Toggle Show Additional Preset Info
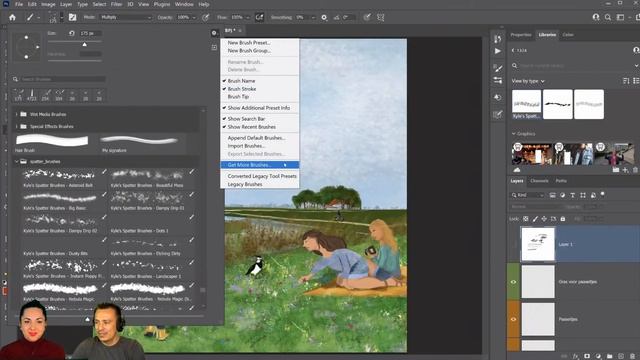 click(260, 108)
